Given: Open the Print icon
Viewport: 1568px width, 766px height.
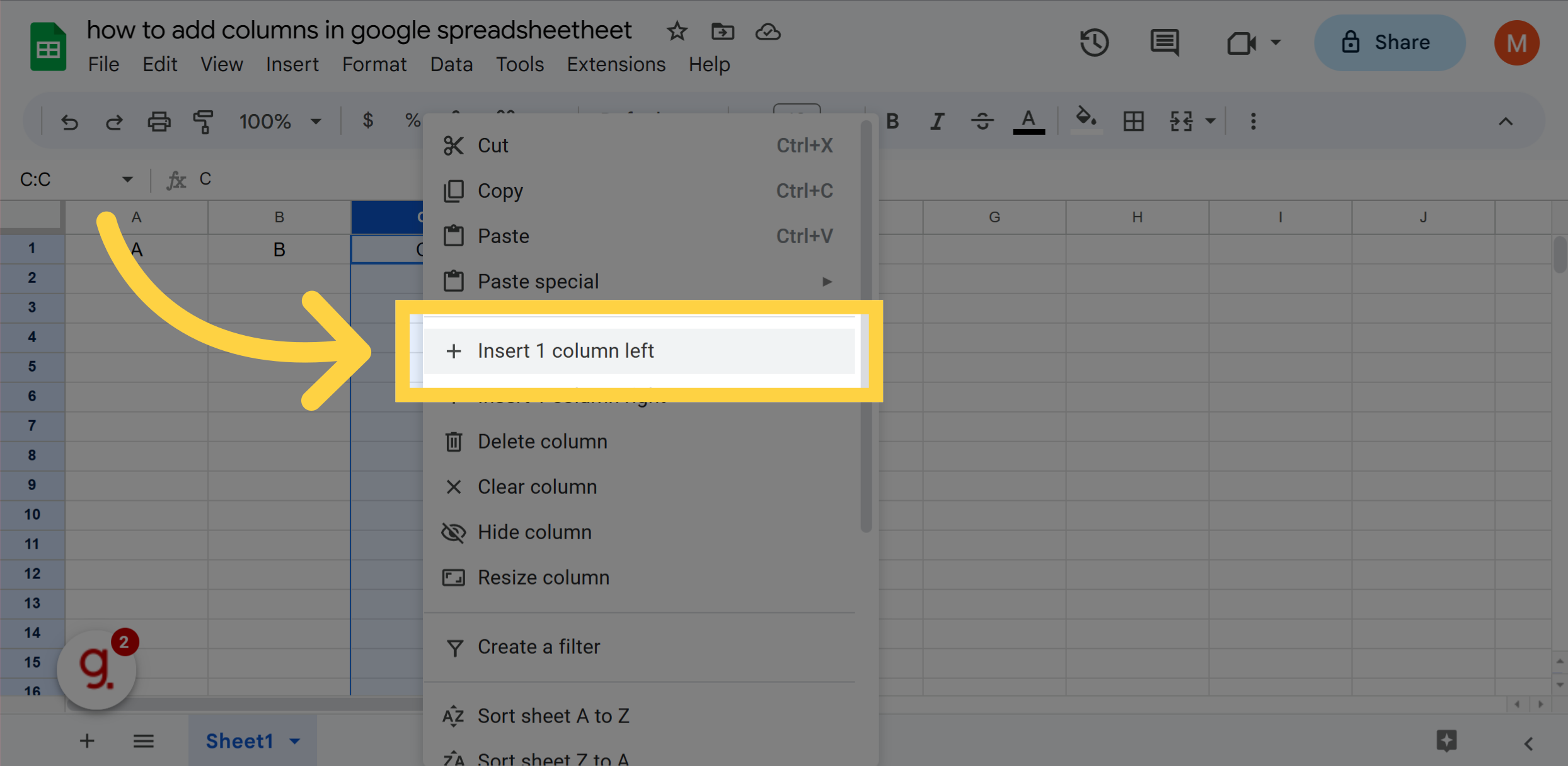Looking at the screenshot, I should tap(159, 122).
